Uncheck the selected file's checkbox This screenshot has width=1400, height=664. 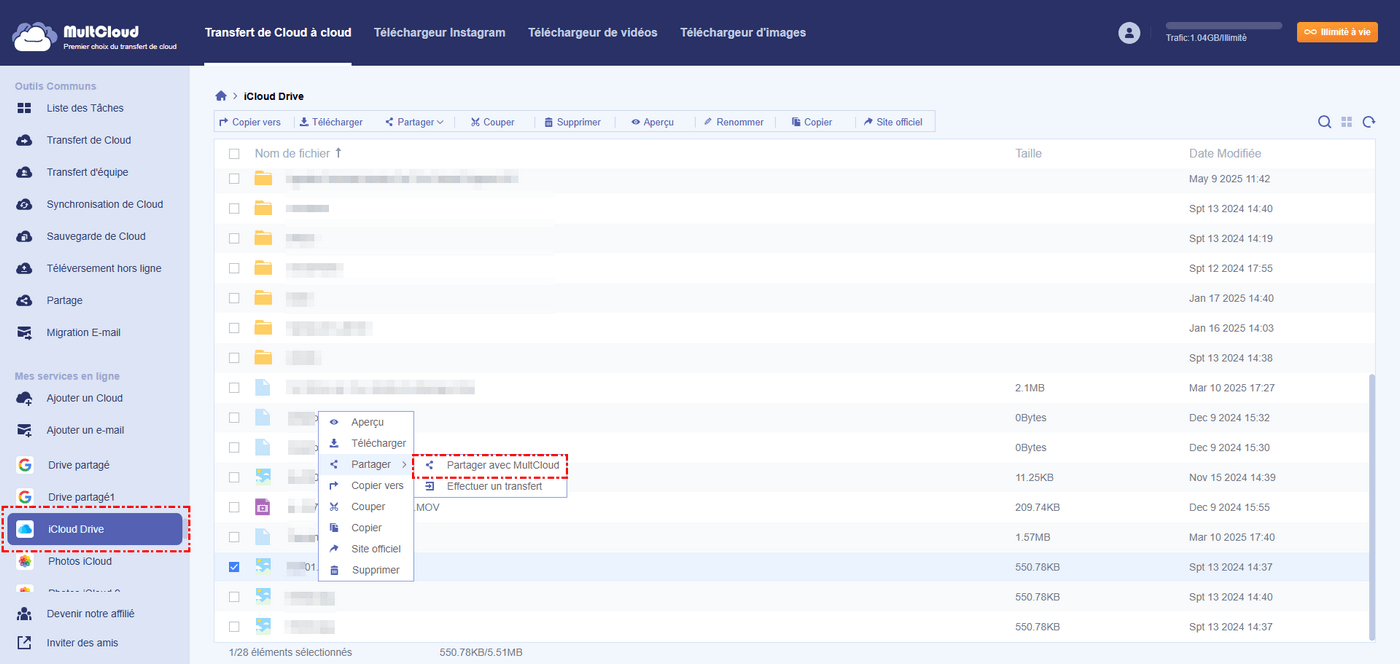pyautogui.click(x=234, y=567)
